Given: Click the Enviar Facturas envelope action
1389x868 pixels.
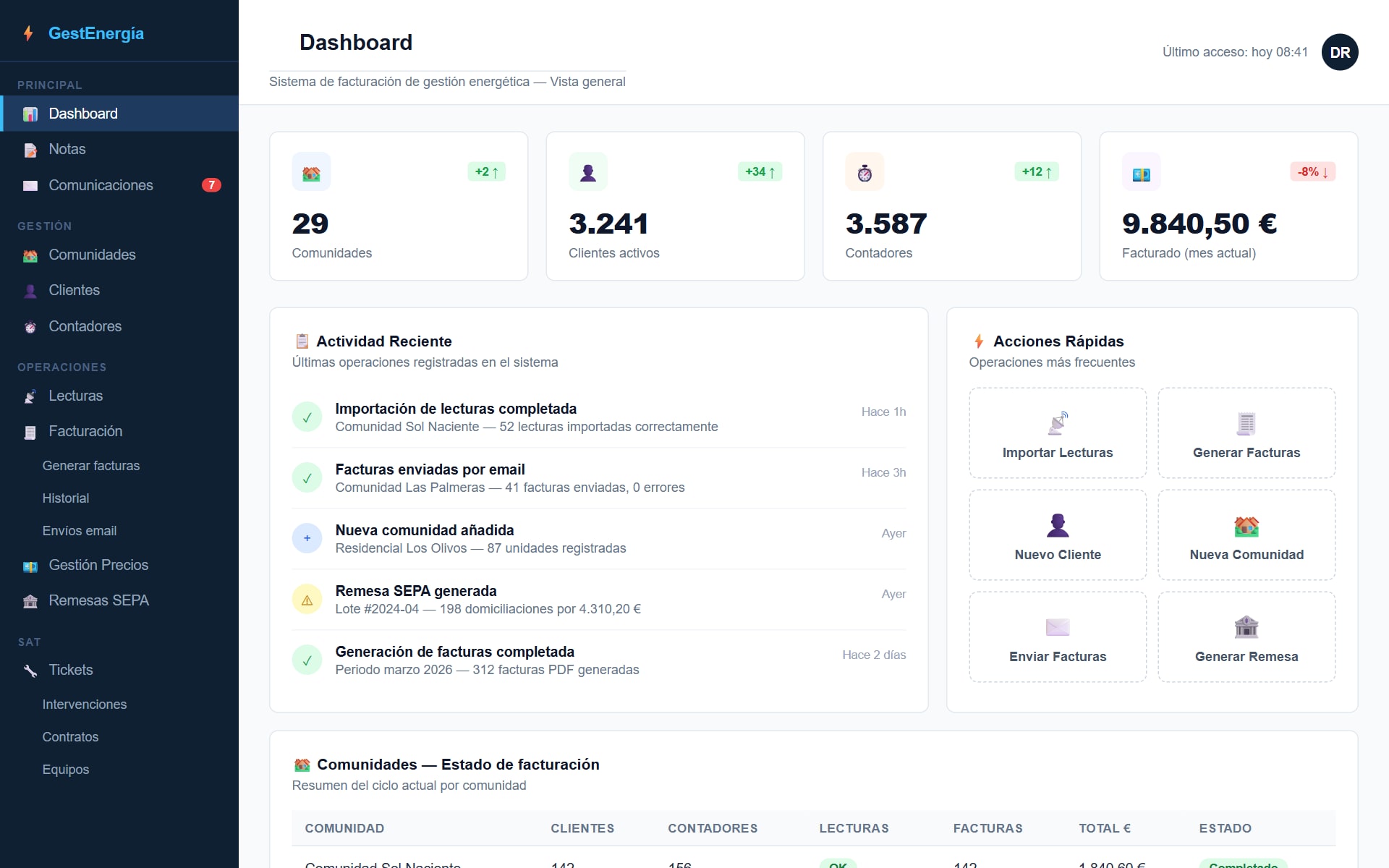Looking at the screenshot, I should [1057, 637].
